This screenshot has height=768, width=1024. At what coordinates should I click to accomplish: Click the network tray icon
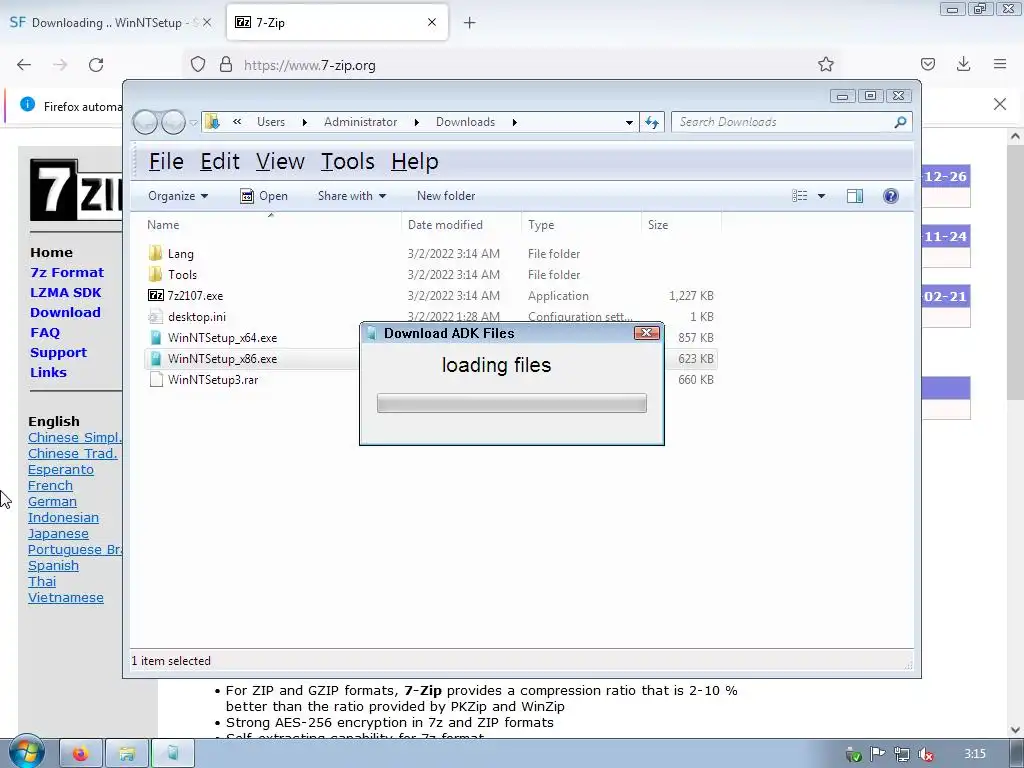(x=901, y=754)
